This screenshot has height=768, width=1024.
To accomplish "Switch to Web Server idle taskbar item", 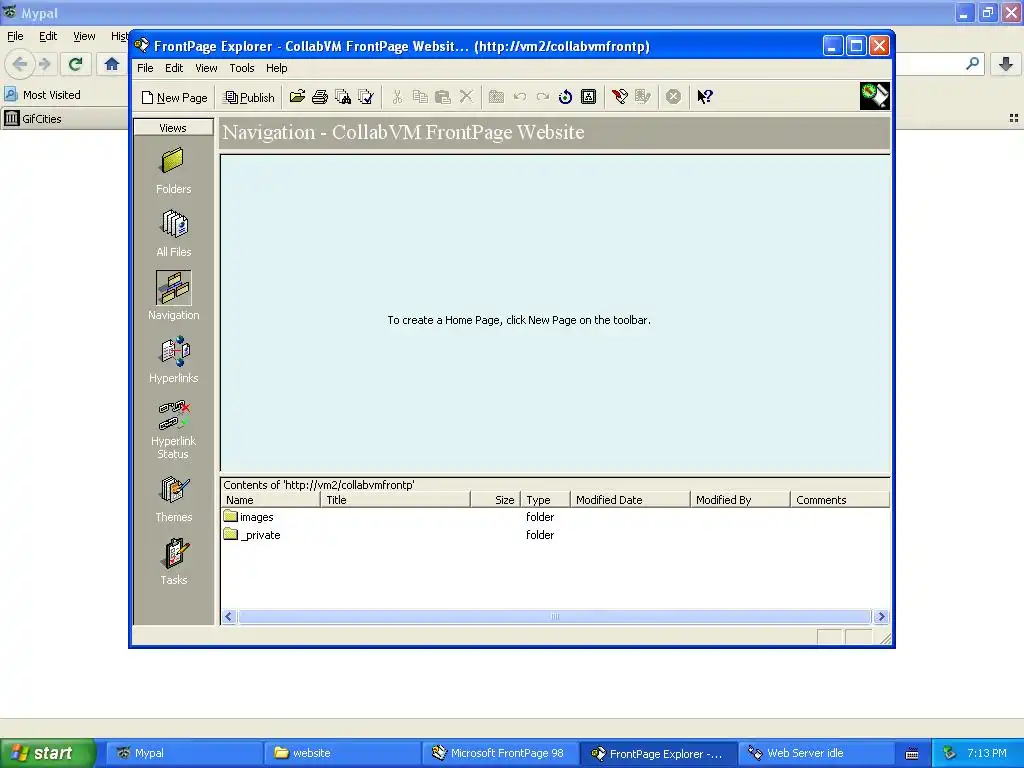I will (x=816, y=753).
